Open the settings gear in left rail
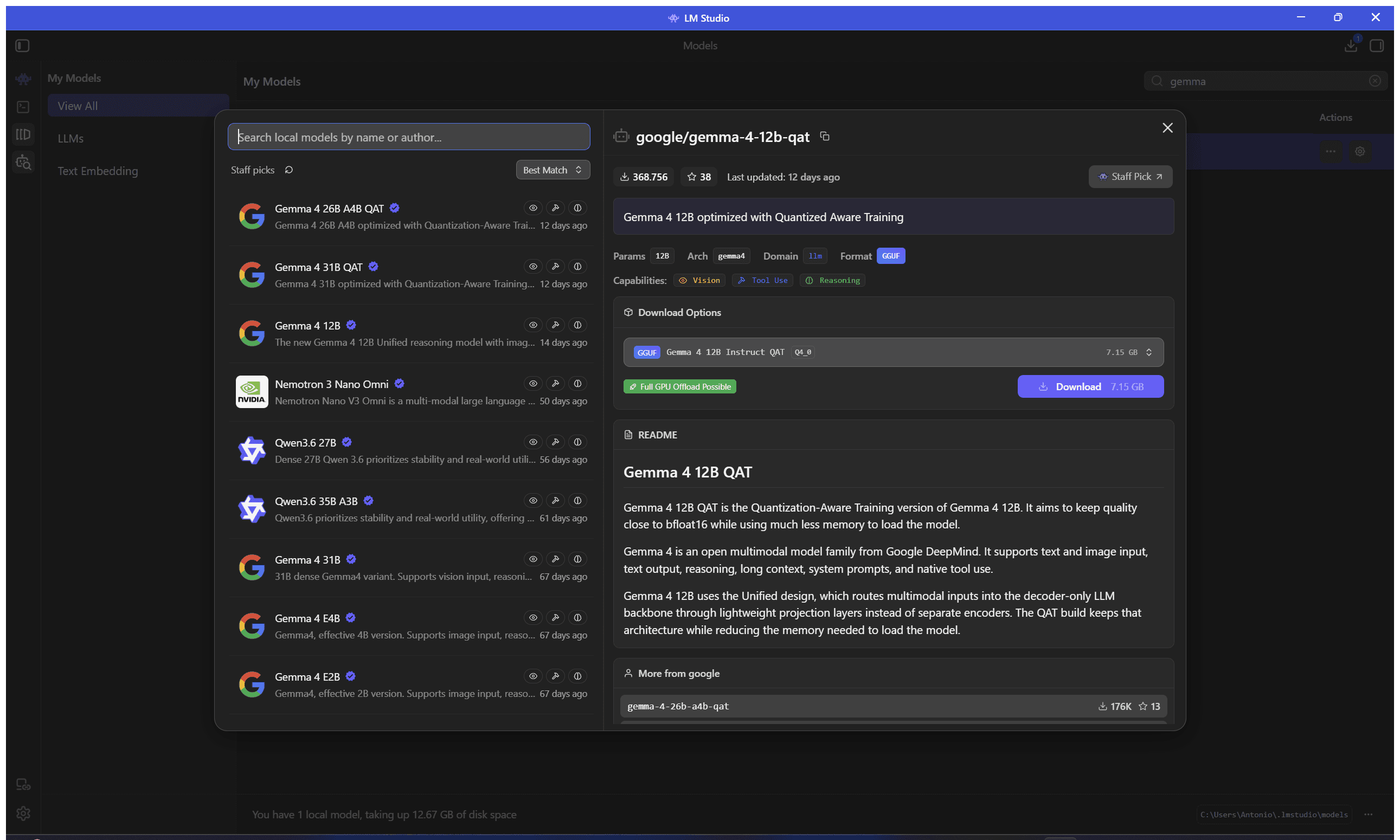 click(x=23, y=813)
